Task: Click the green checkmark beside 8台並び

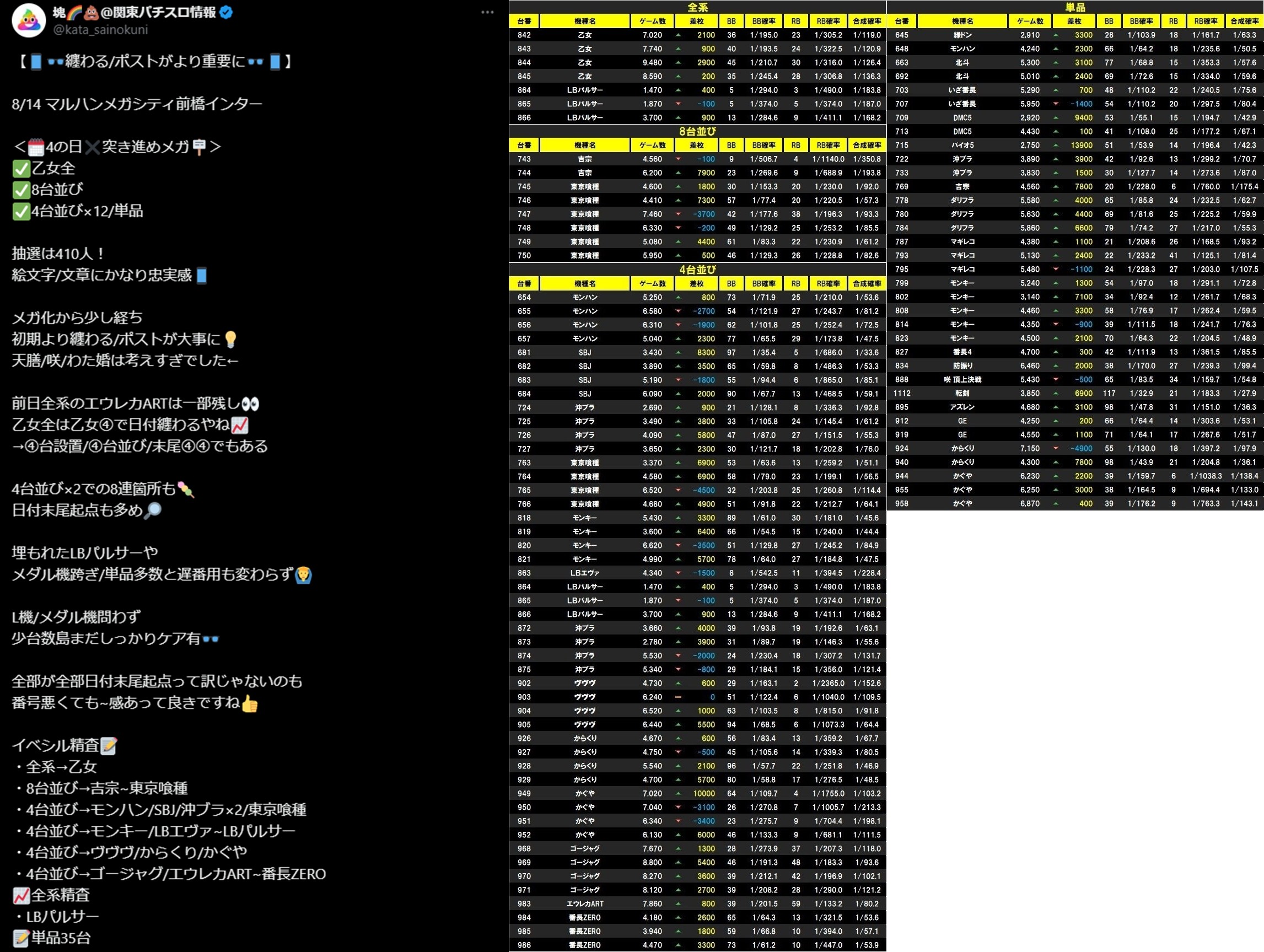Action: [21, 190]
